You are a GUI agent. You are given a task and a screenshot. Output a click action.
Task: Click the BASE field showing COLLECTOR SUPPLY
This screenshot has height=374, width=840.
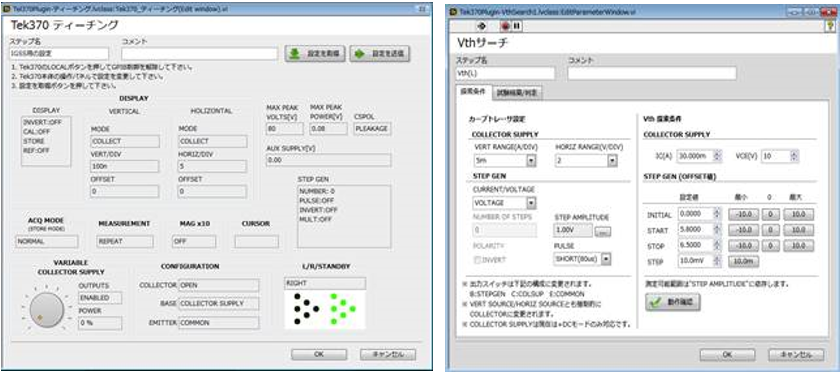(219, 303)
